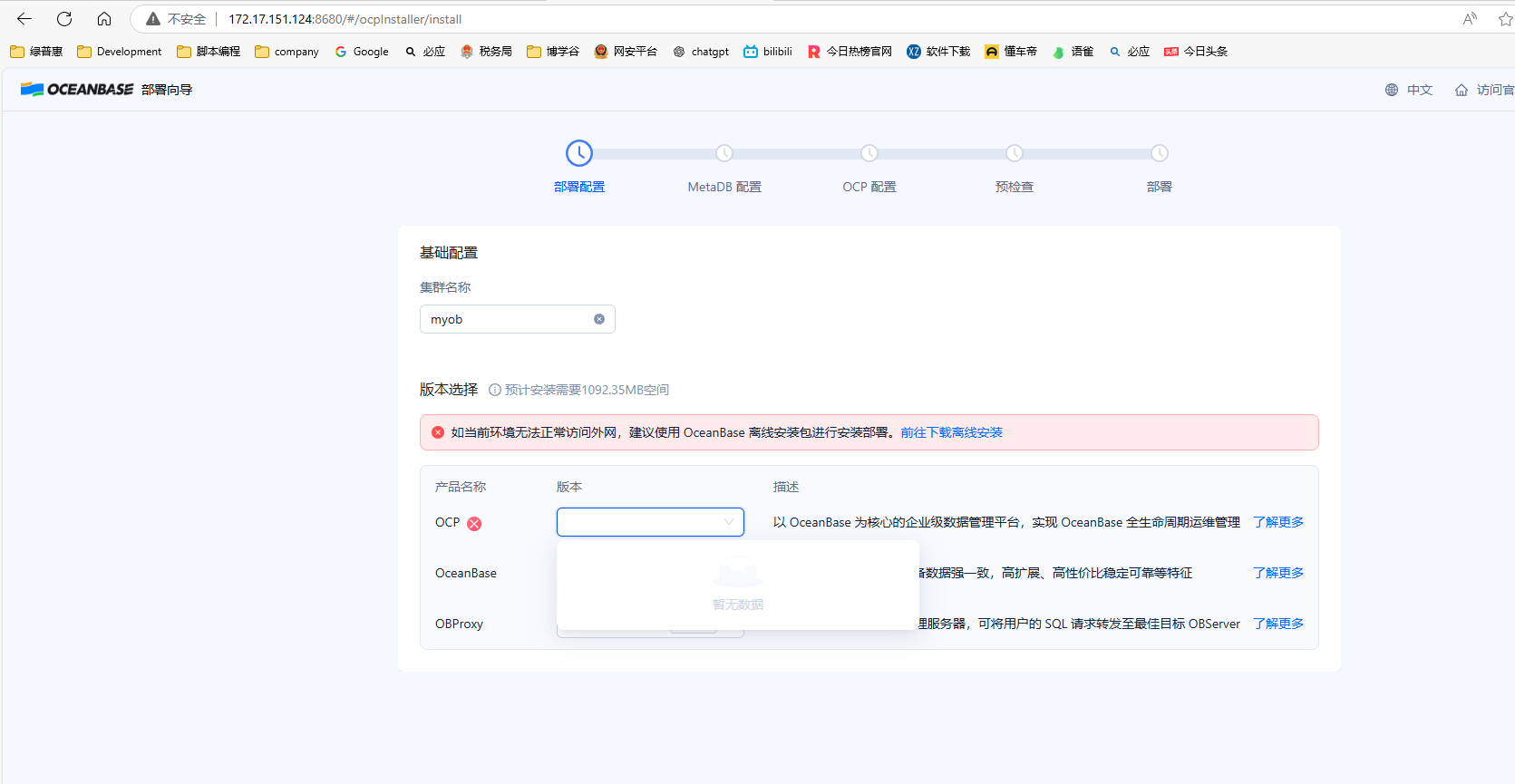Click the cluster name input field
Viewport: 1515px width, 784px height.
click(518, 319)
